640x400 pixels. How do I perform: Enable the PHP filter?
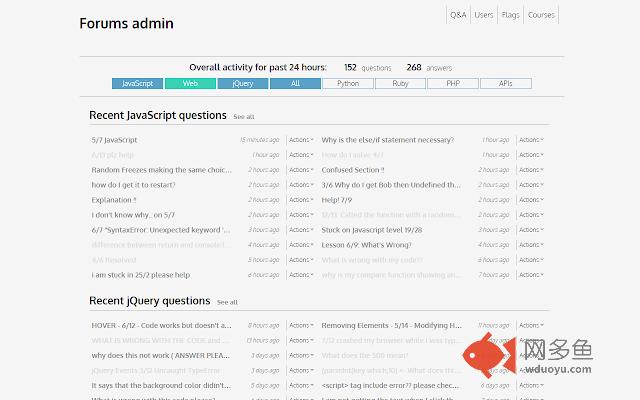(453, 83)
